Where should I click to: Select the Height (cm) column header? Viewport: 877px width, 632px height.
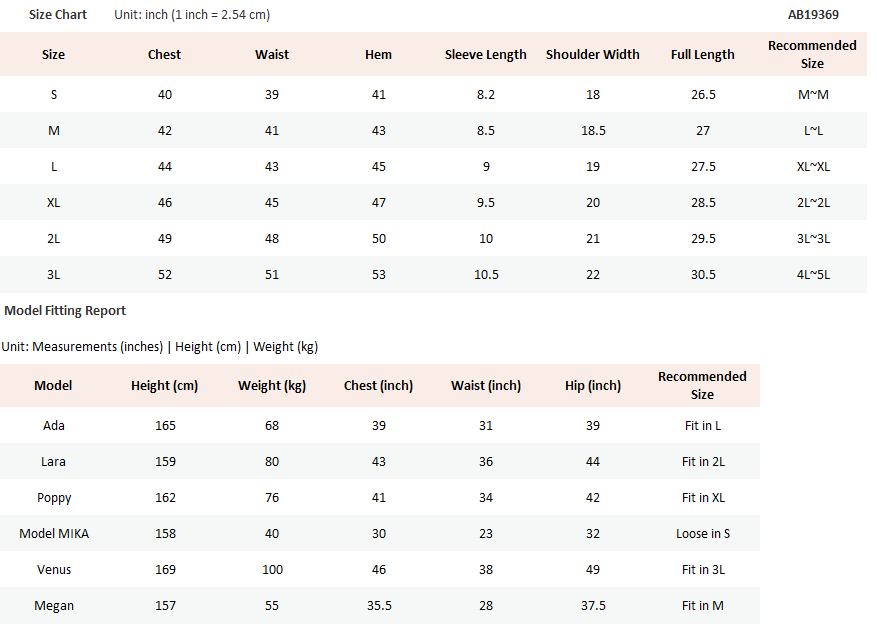point(164,386)
